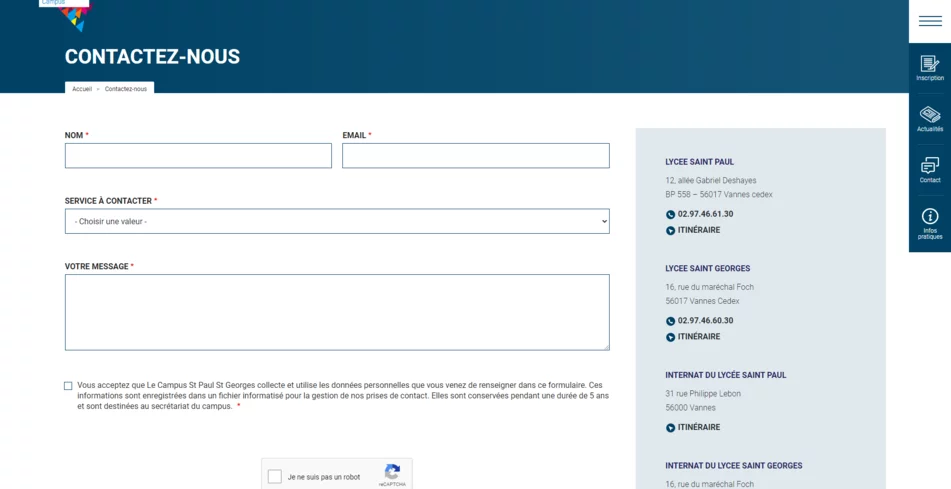Open Itinéraire for Lycée Saint Paul
Viewport: 951px width, 489px height.
click(x=698, y=230)
